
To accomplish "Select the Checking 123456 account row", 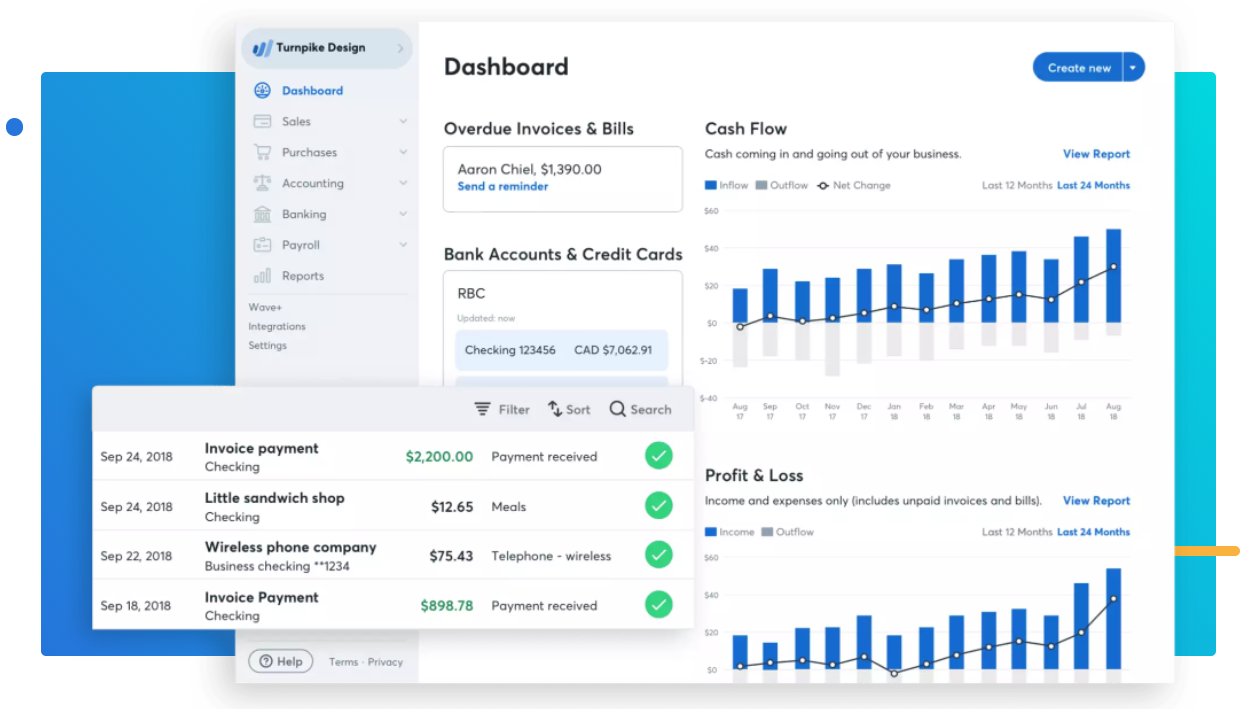I will [561, 350].
